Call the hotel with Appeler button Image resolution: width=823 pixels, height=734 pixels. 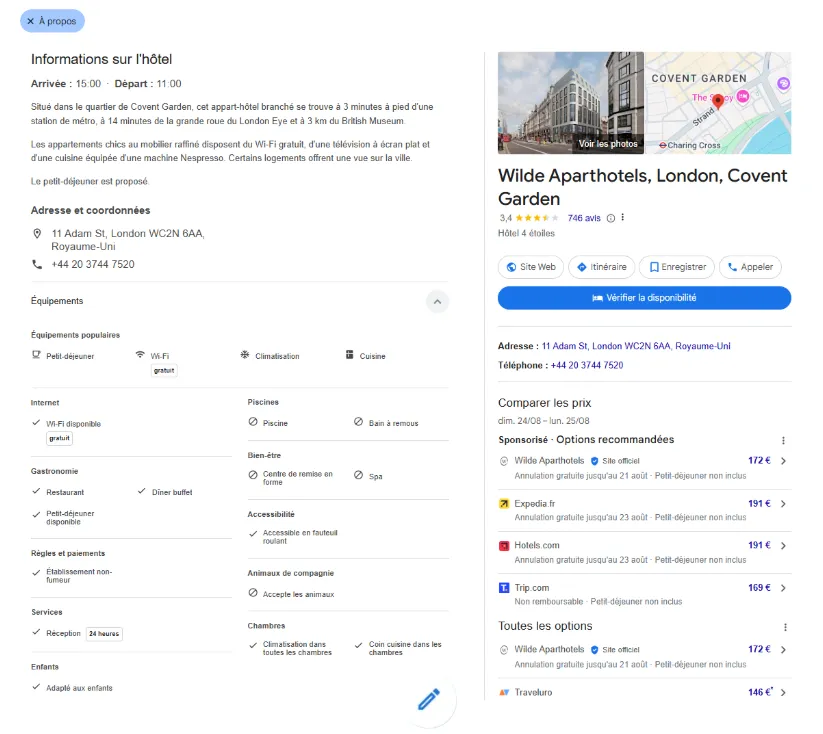pyautogui.click(x=750, y=267)
